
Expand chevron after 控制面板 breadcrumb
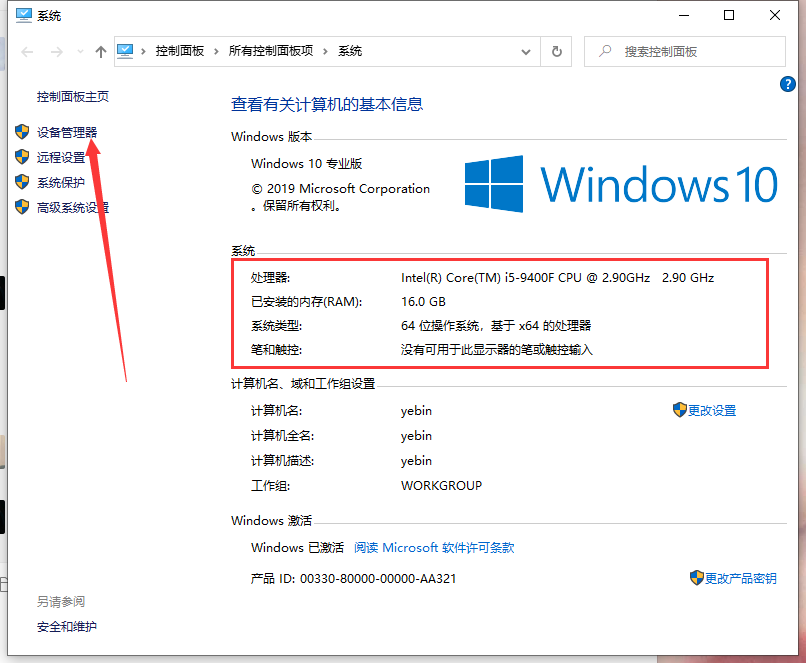pos(216,51)
